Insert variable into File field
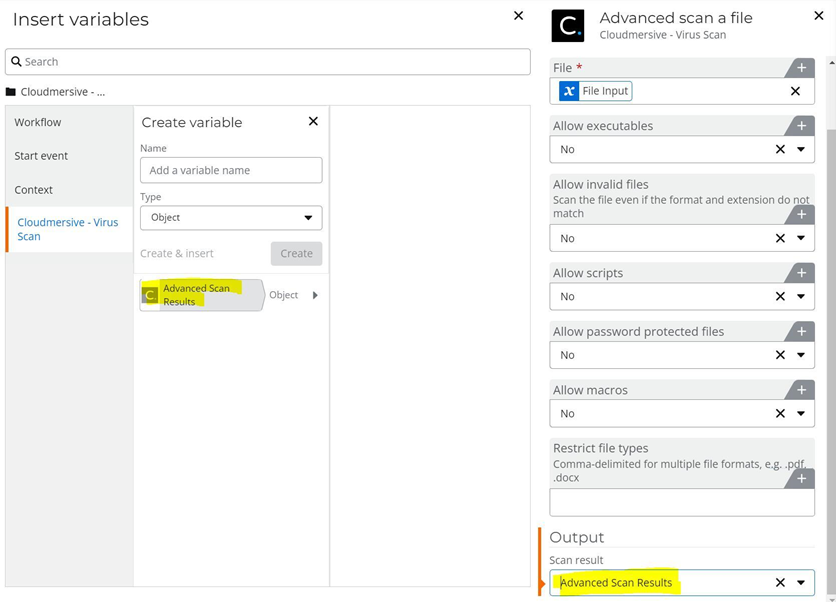 801,68
